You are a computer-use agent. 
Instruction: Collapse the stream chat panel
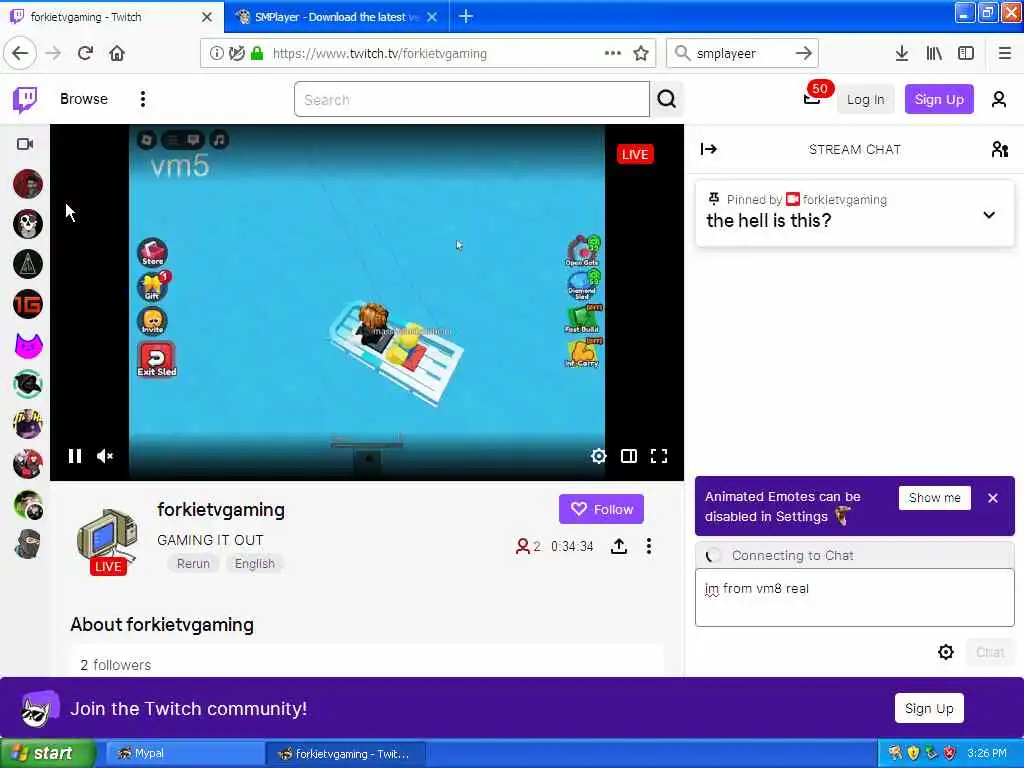(709, 150)
